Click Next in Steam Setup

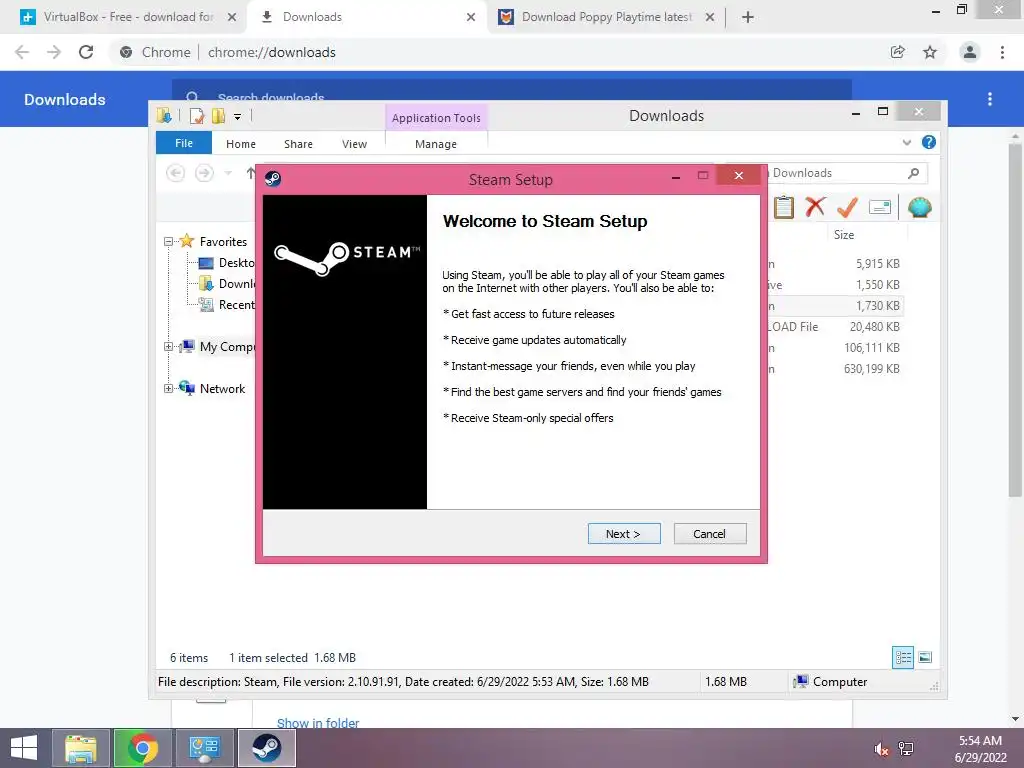click(624, 534)
